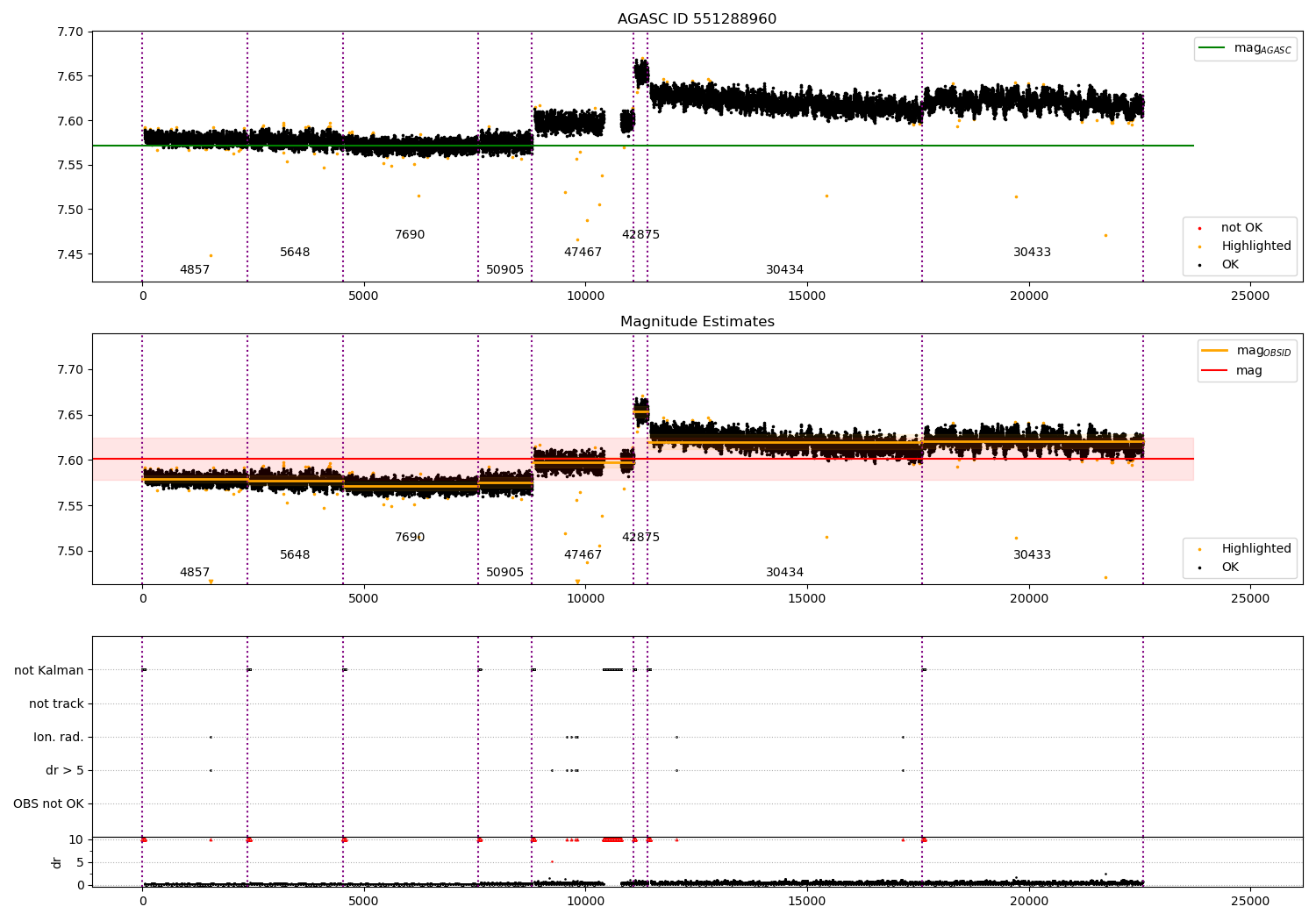Click y-tick 10 on the dr axis
1316x921 pixels.
(76, 840)
